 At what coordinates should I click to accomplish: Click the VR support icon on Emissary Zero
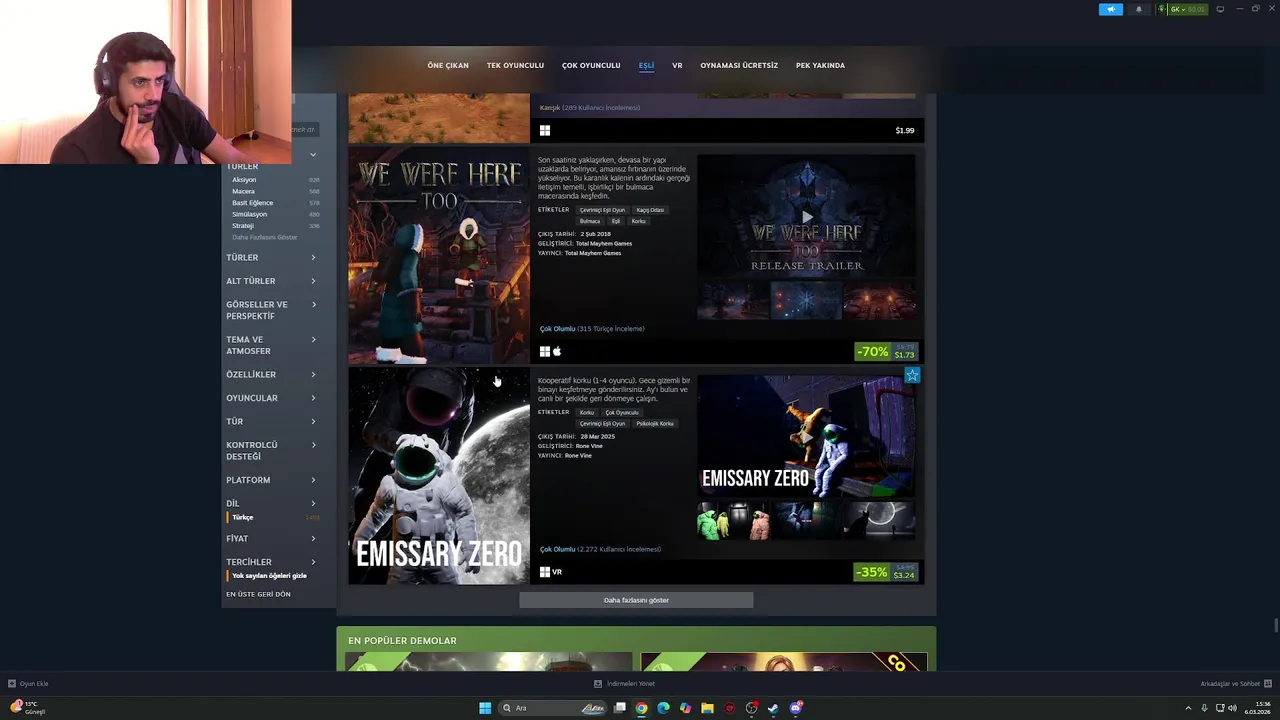(x=557, y=572)
